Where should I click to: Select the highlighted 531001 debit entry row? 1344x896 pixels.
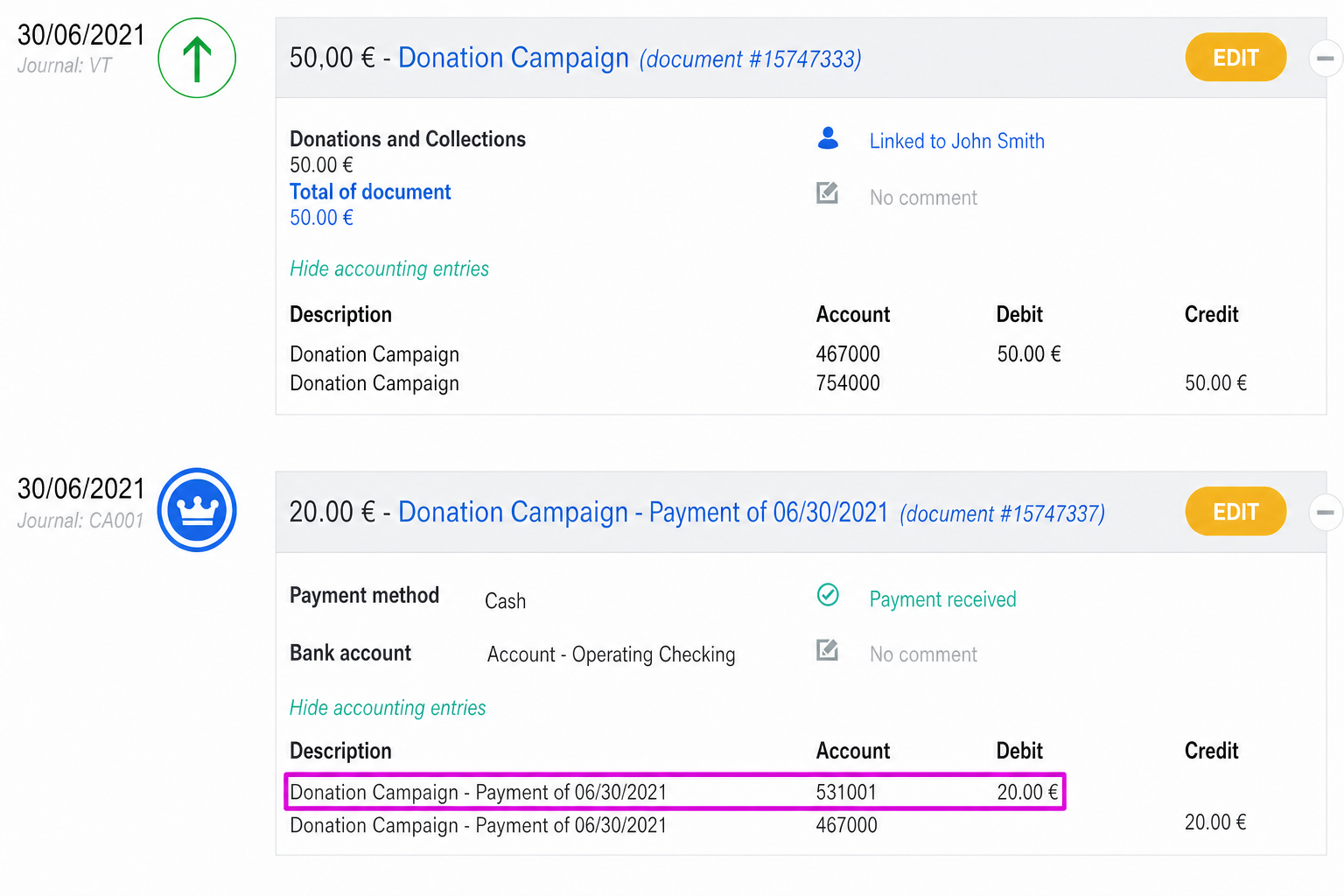pos(675,792)
